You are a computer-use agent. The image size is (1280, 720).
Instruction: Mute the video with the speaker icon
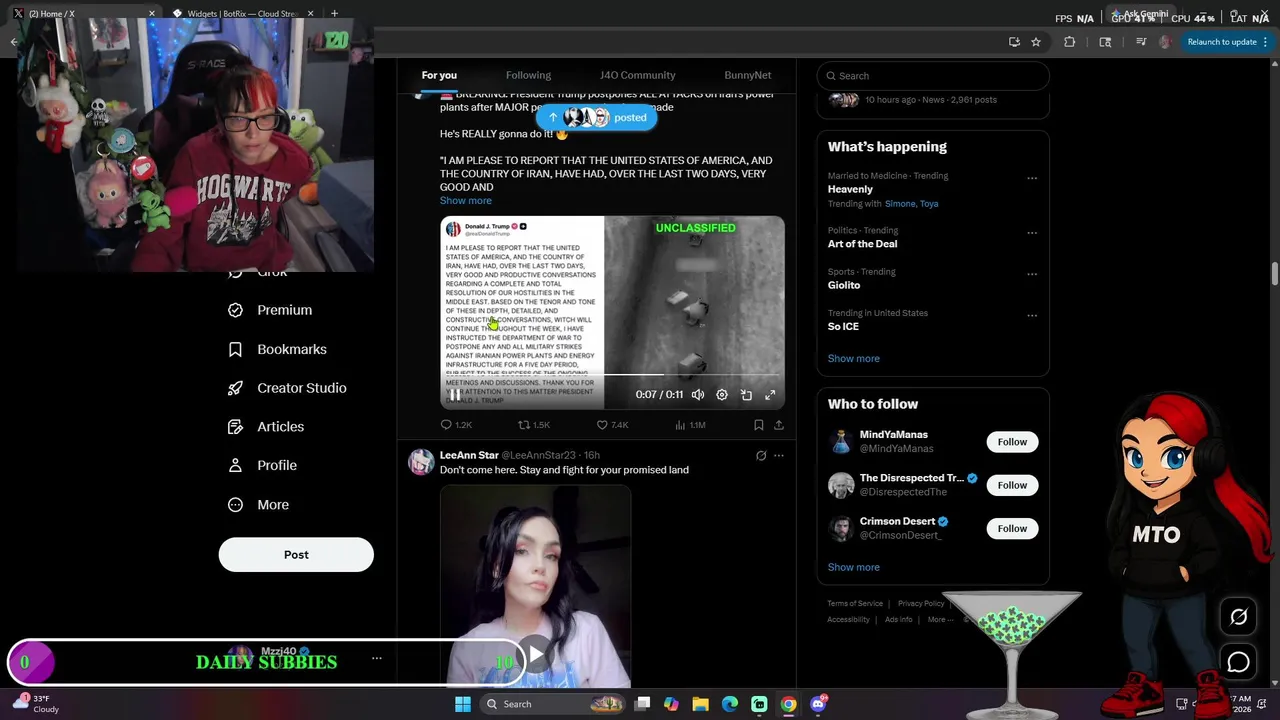coord(698,395)
